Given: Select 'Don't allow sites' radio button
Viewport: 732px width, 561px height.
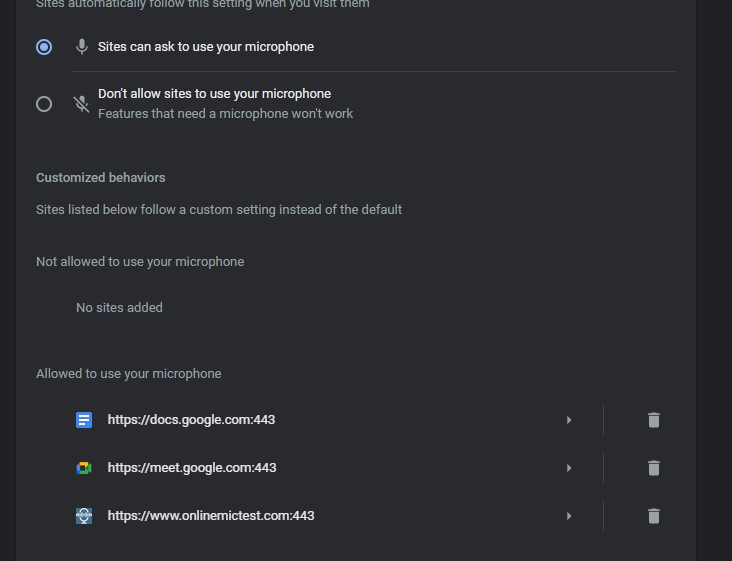Looking at the screenshot, I should (44, 104).
